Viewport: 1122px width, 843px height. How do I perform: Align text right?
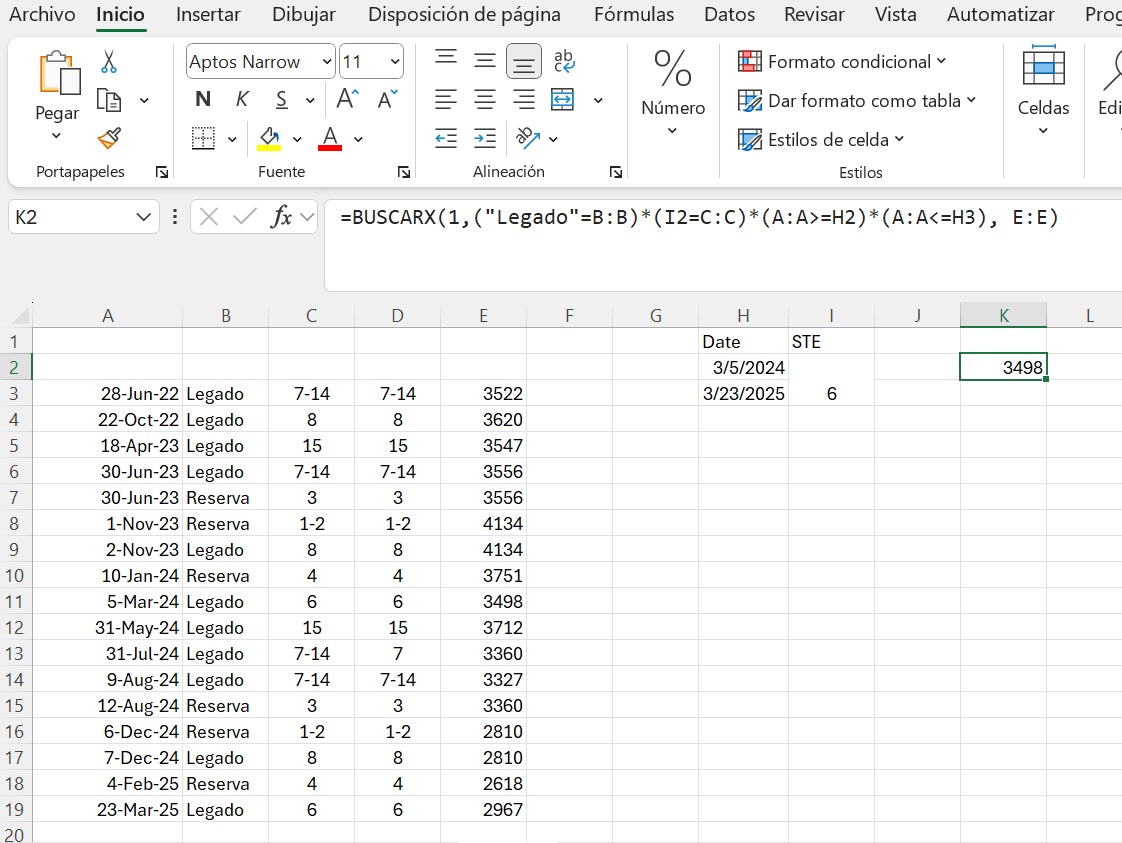524,99
